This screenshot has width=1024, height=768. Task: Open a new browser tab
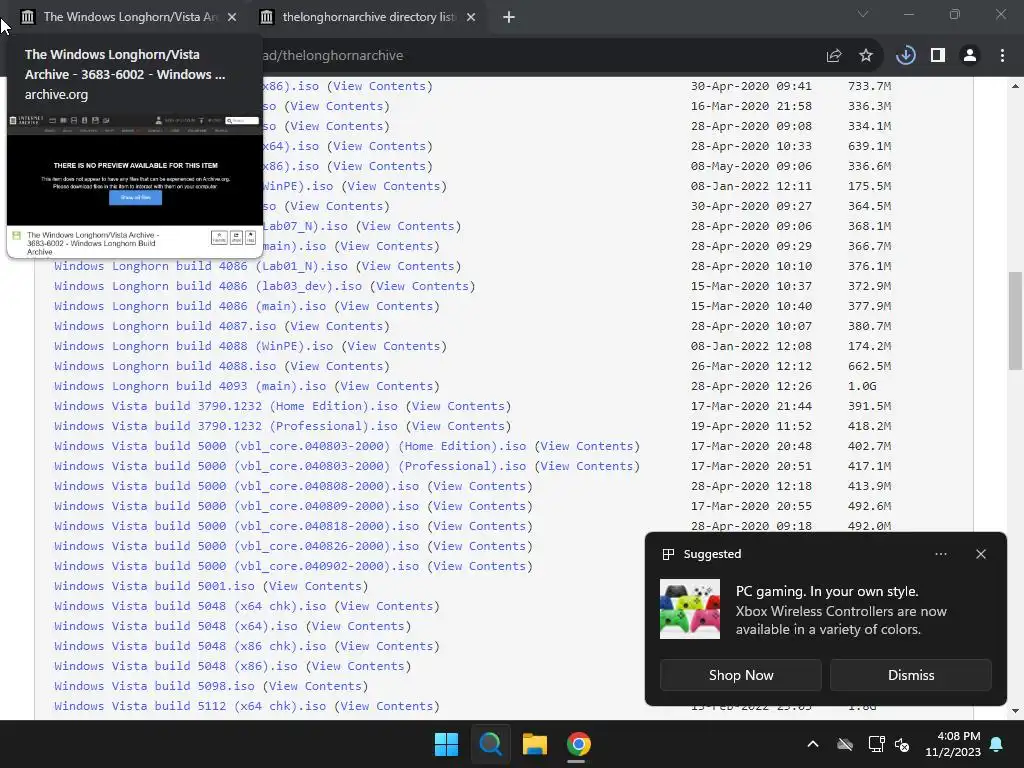point(509,17)
